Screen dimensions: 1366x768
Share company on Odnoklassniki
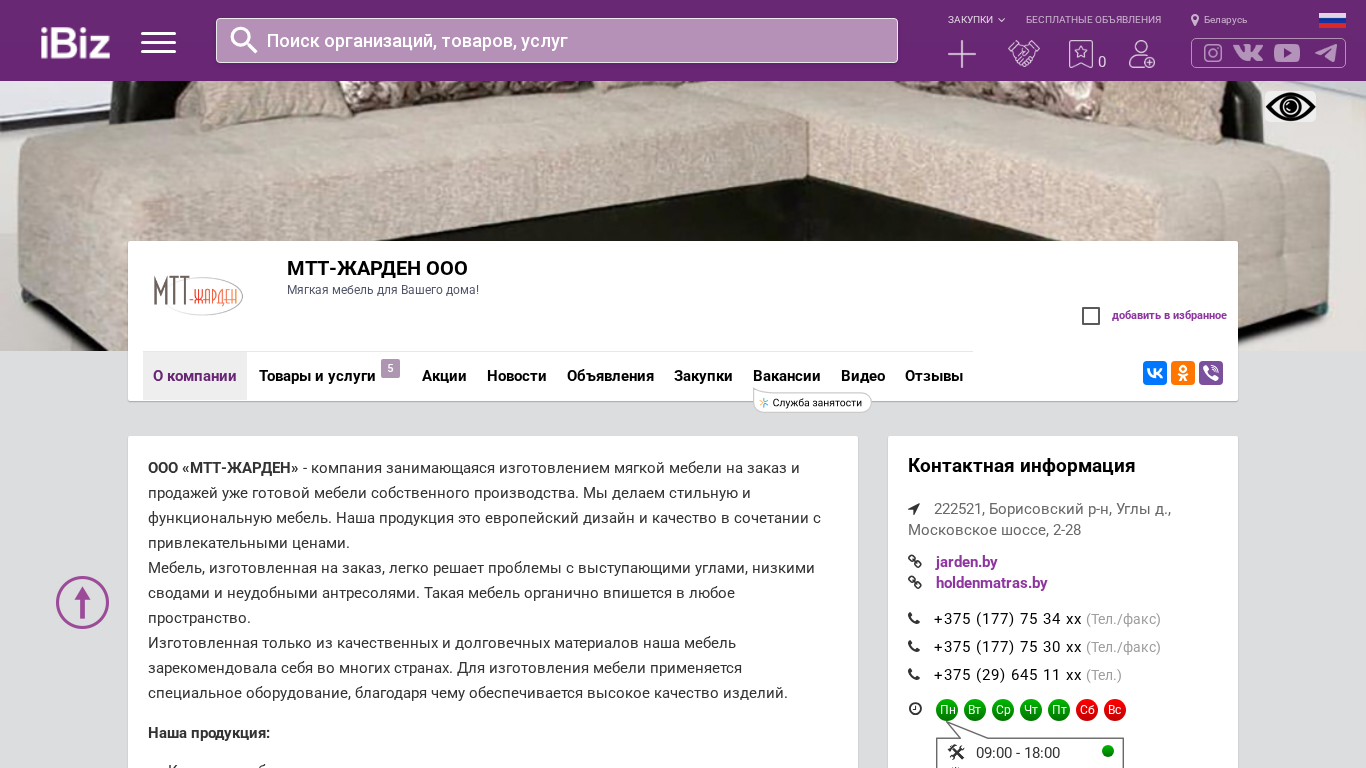point(1183,373)
